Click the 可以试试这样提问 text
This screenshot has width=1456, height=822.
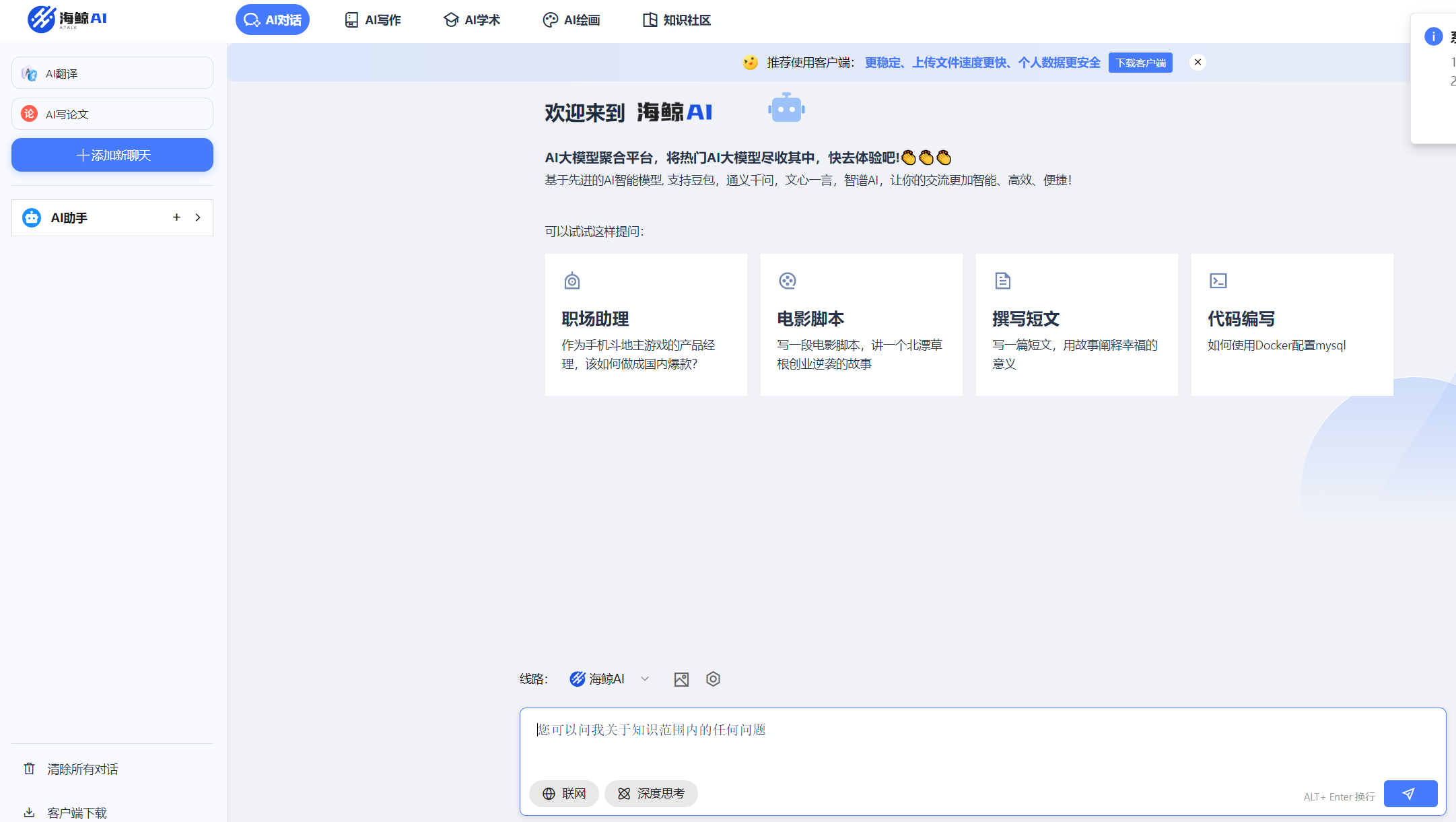(594, 232)
